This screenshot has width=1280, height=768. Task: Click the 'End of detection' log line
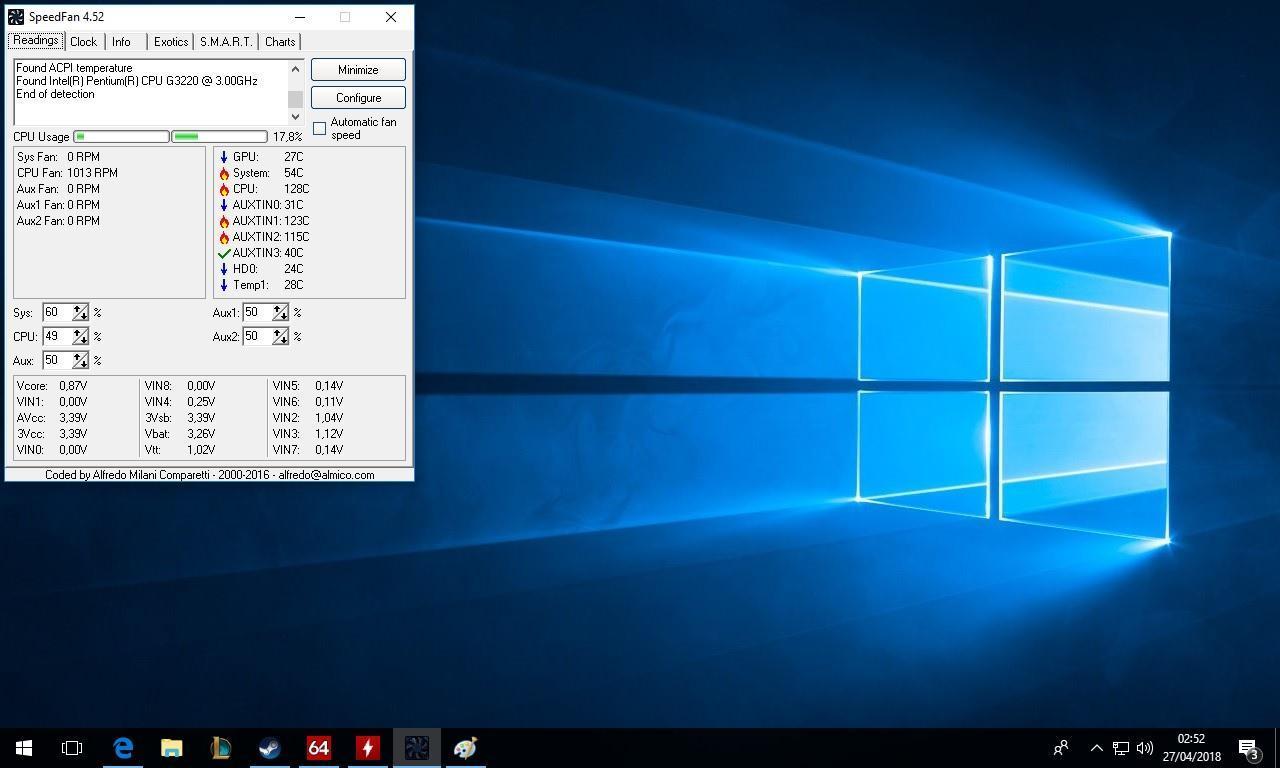pyautogui.click(x=55, y=94)
